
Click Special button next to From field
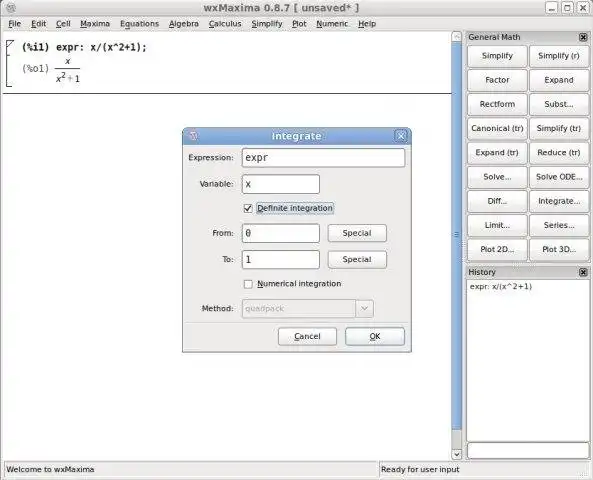[357, 233]
